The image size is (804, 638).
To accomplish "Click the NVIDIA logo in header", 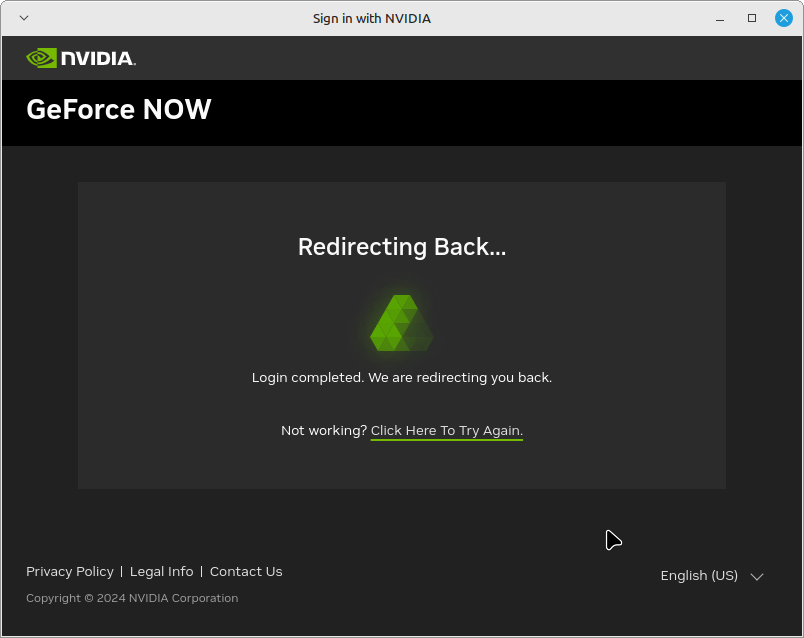I will tap(81, 58).
